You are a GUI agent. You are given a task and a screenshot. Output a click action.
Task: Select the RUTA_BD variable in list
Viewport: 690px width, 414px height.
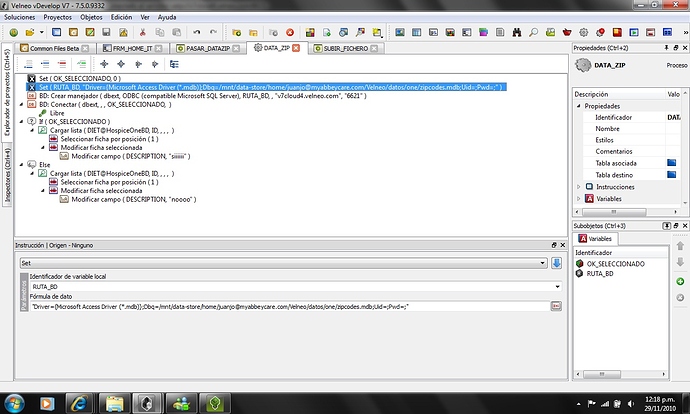(599, 273)
